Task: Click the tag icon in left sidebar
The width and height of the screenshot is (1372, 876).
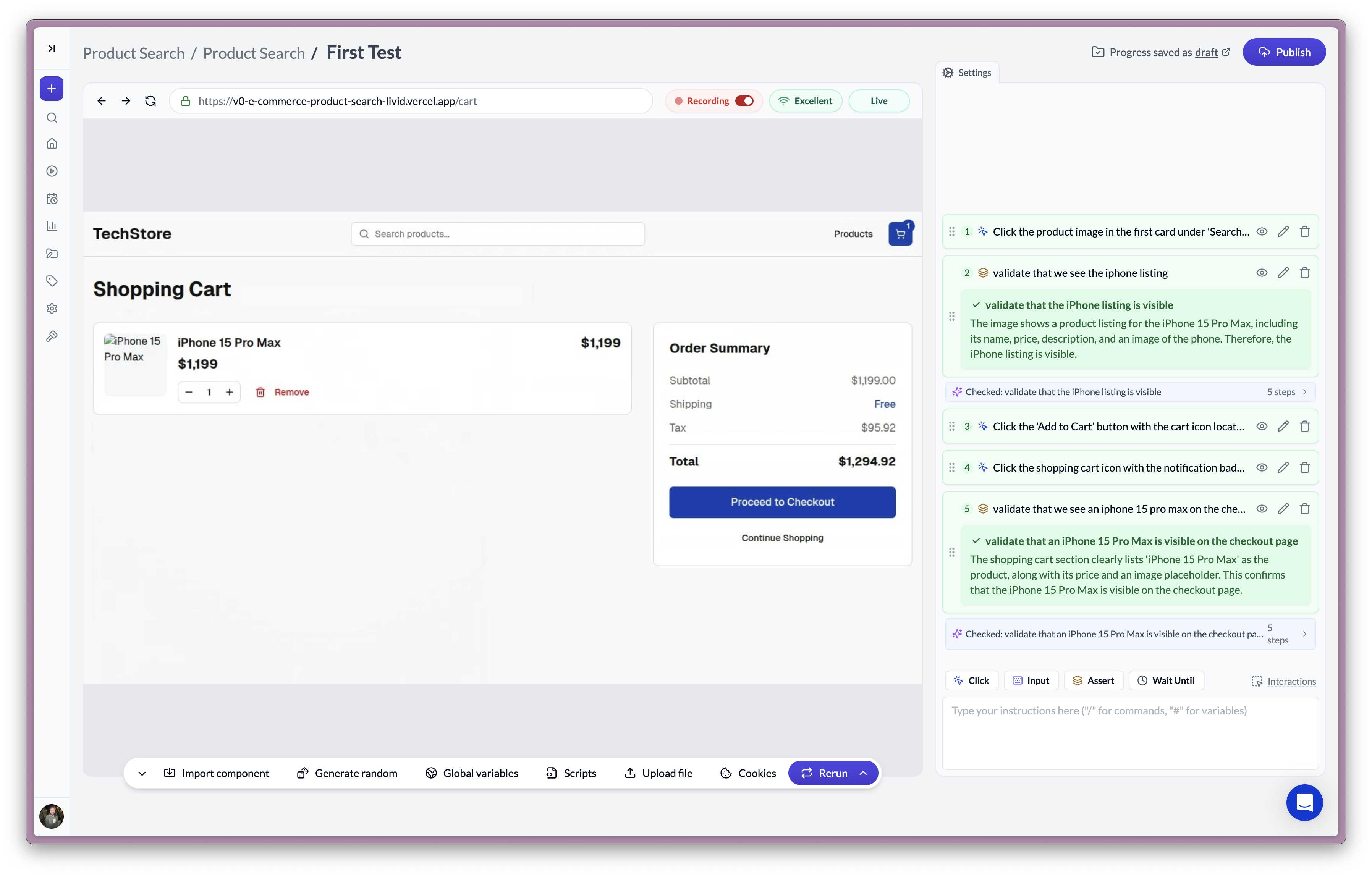Action: pyautogui.click(x=52, y=281)
